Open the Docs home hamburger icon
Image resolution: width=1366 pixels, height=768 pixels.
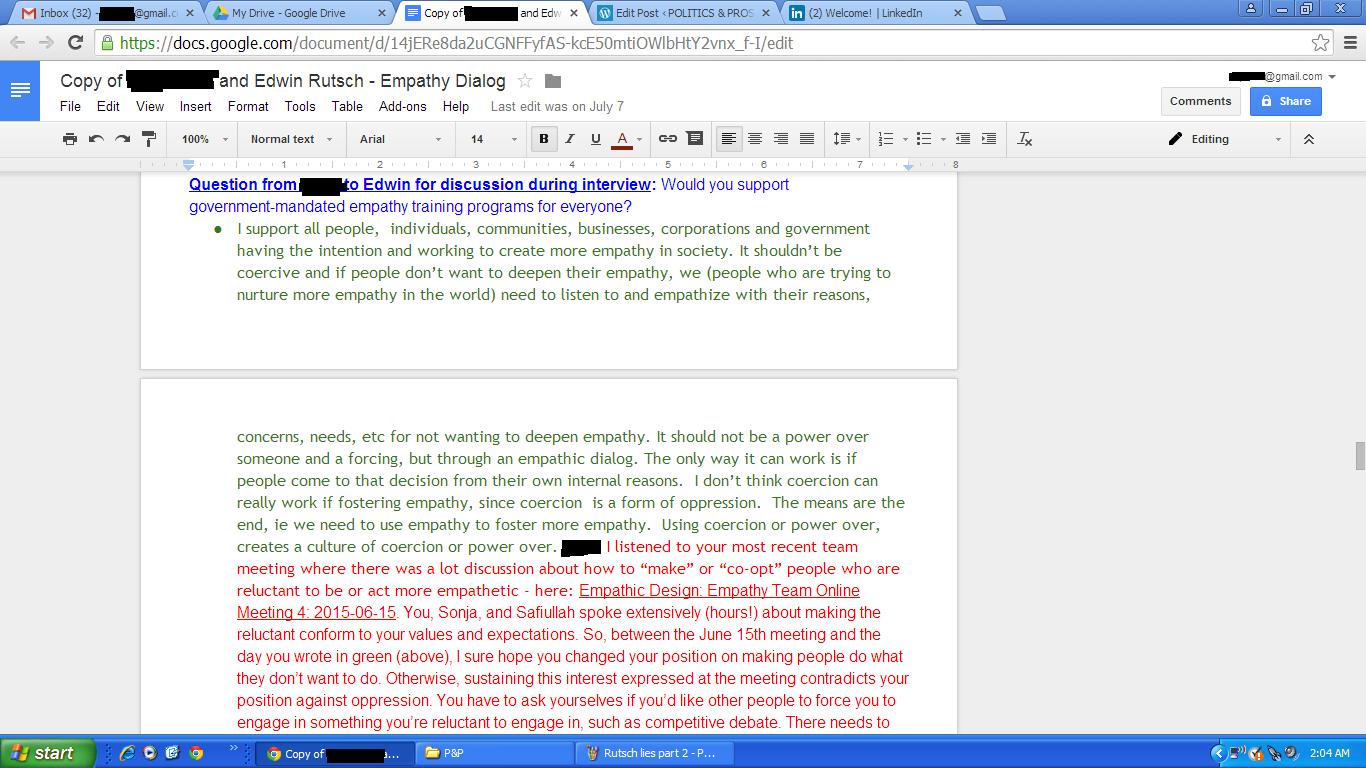point(20,90)
